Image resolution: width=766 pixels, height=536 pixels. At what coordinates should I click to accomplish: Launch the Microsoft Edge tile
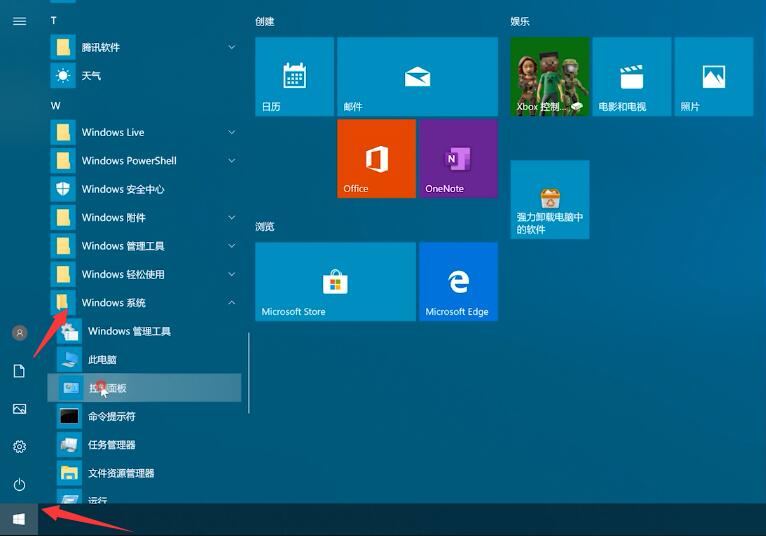click(x=459, y=282)
